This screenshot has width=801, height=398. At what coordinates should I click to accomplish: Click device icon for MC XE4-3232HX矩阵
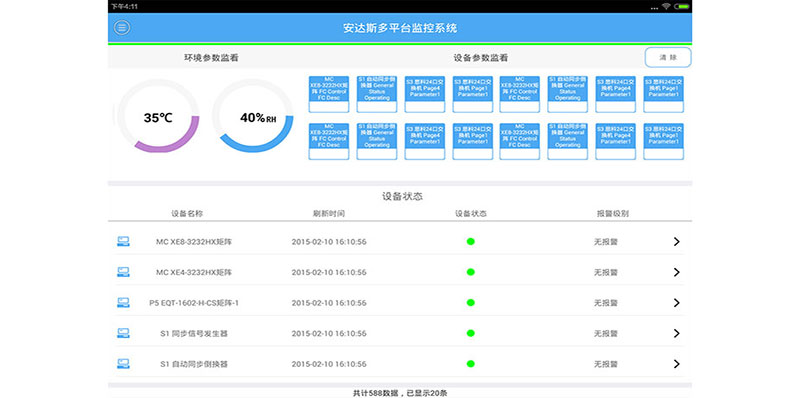(123, 272)
